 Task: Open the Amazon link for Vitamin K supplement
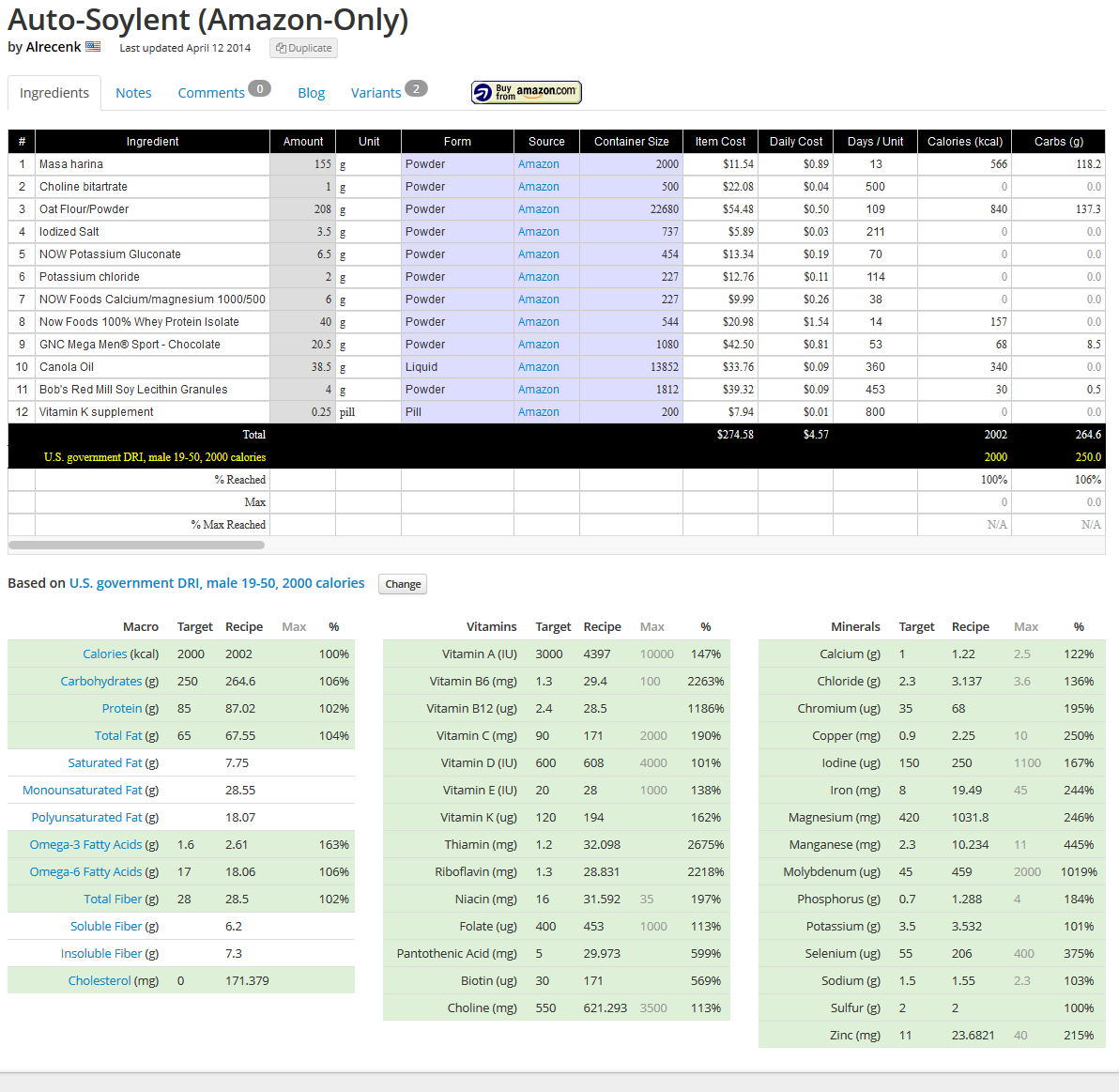[539, 412]
